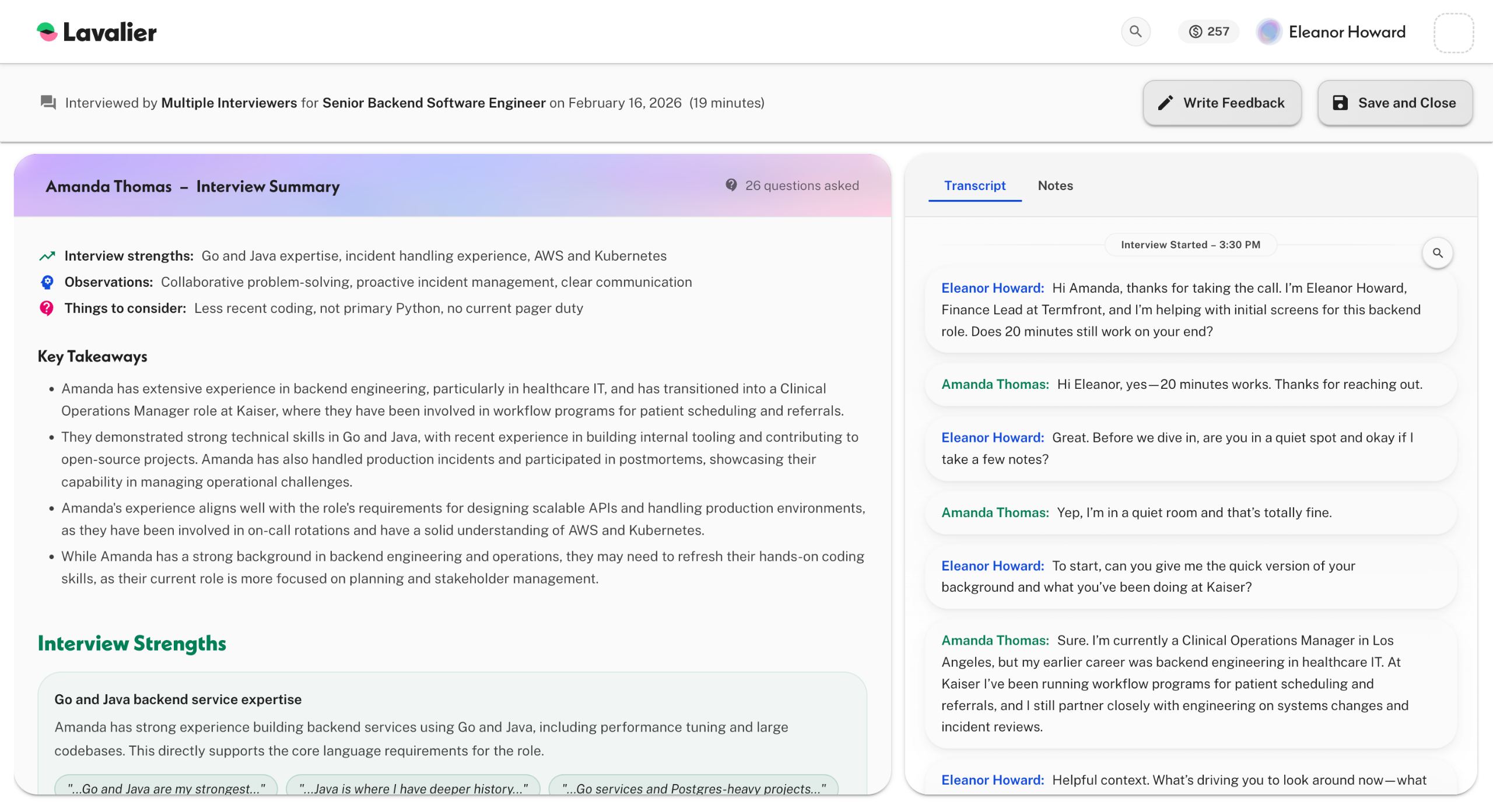The width and height of the screenshot is (1493, 812).
Task: Open the "Go services and Postgres-heavy projects" quote
Action: point(693,787)
